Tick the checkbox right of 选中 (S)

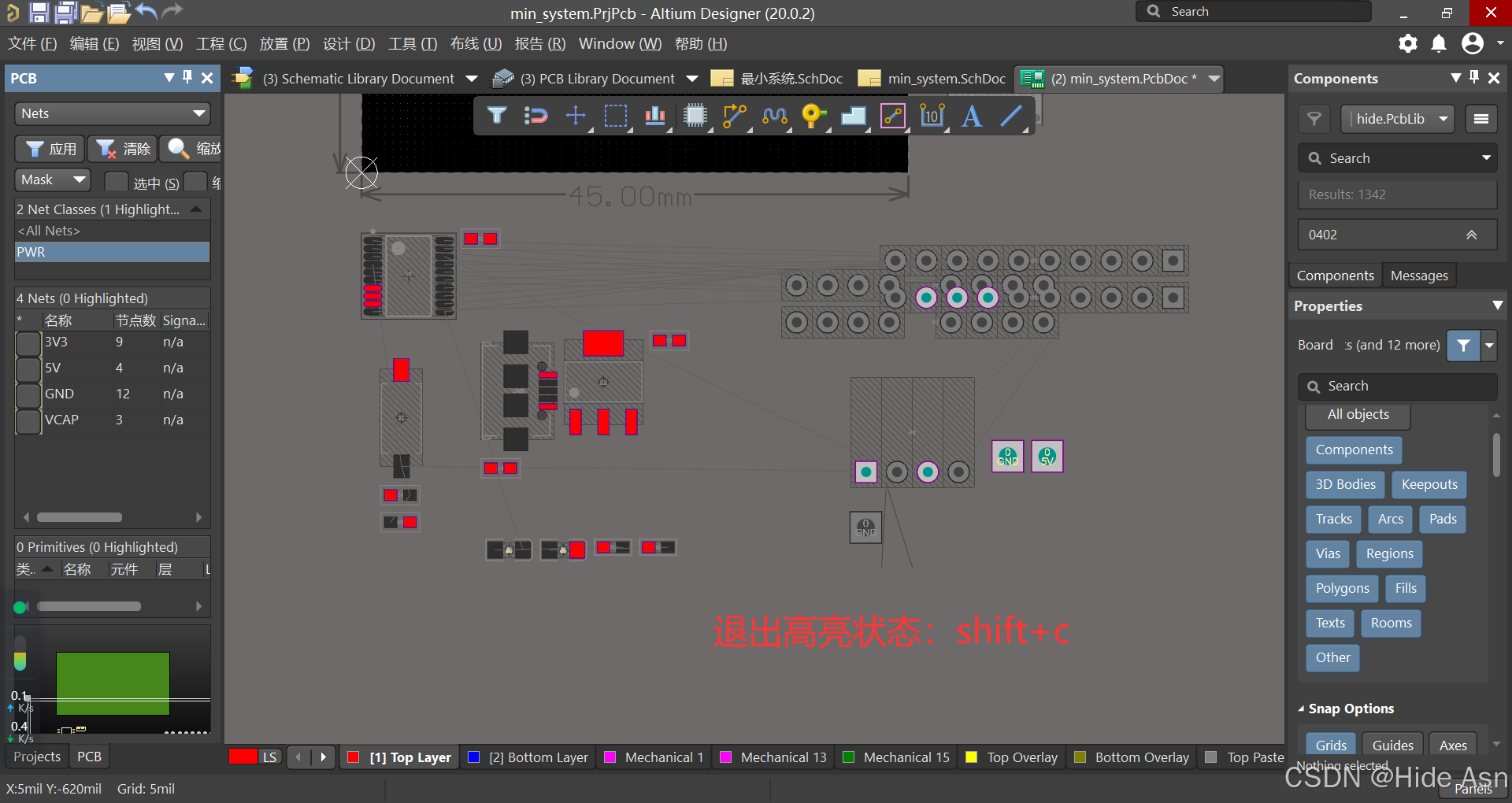[x=195, y=182]
